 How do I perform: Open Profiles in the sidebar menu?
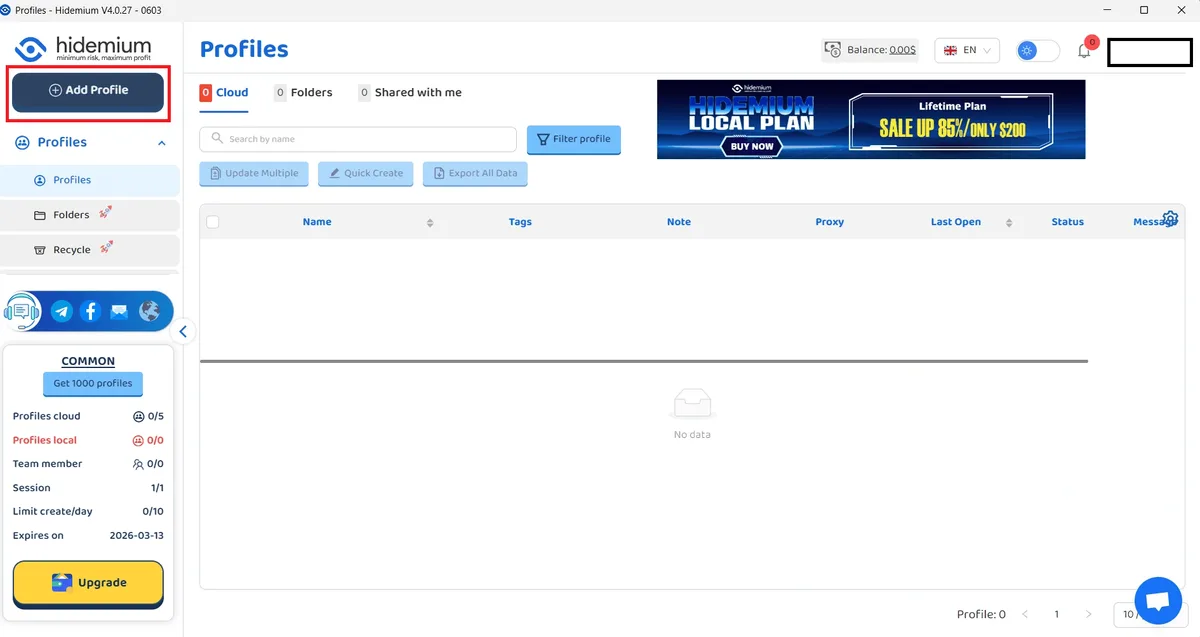(90, 180)
